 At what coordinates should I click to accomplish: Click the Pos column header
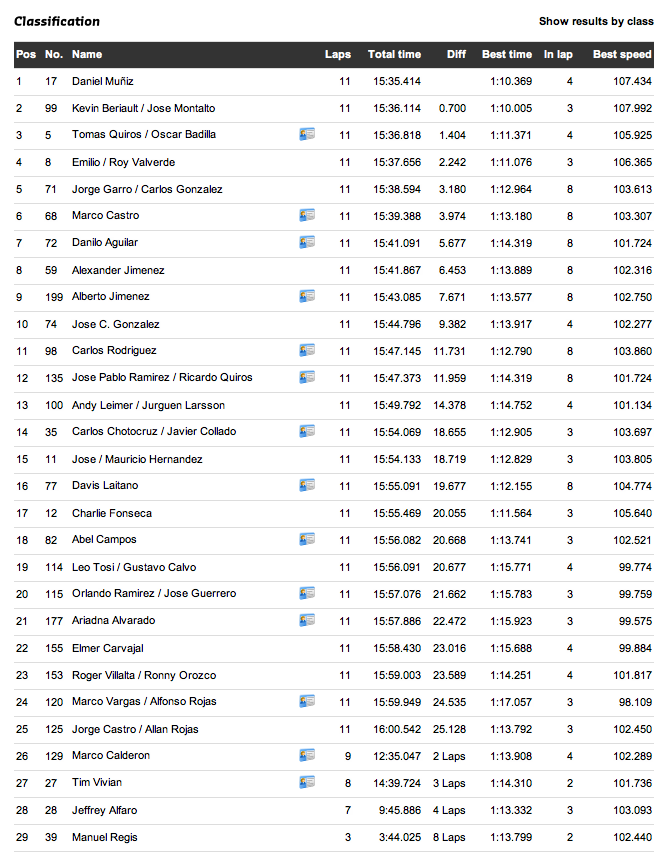pos(25,54)
